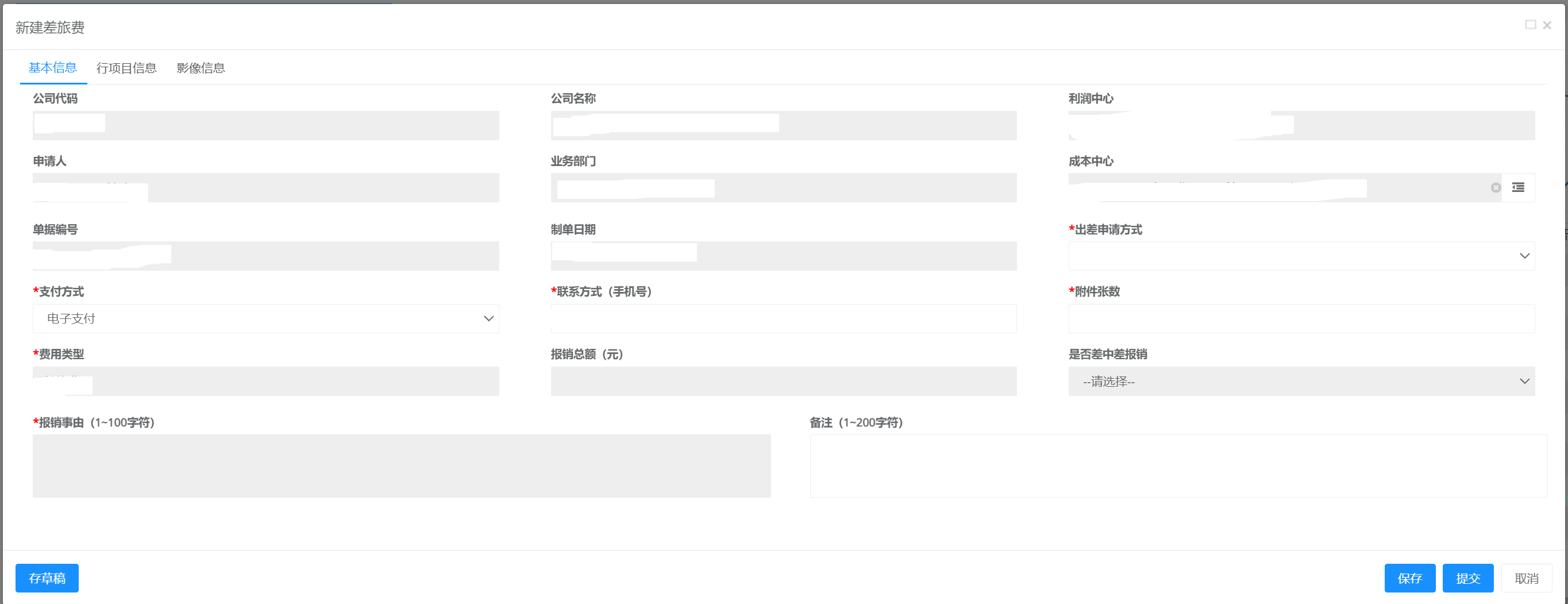This screenshot has width=1568, height=604.
Task: Click the 存草稿 button
Action: click(47, 578)
